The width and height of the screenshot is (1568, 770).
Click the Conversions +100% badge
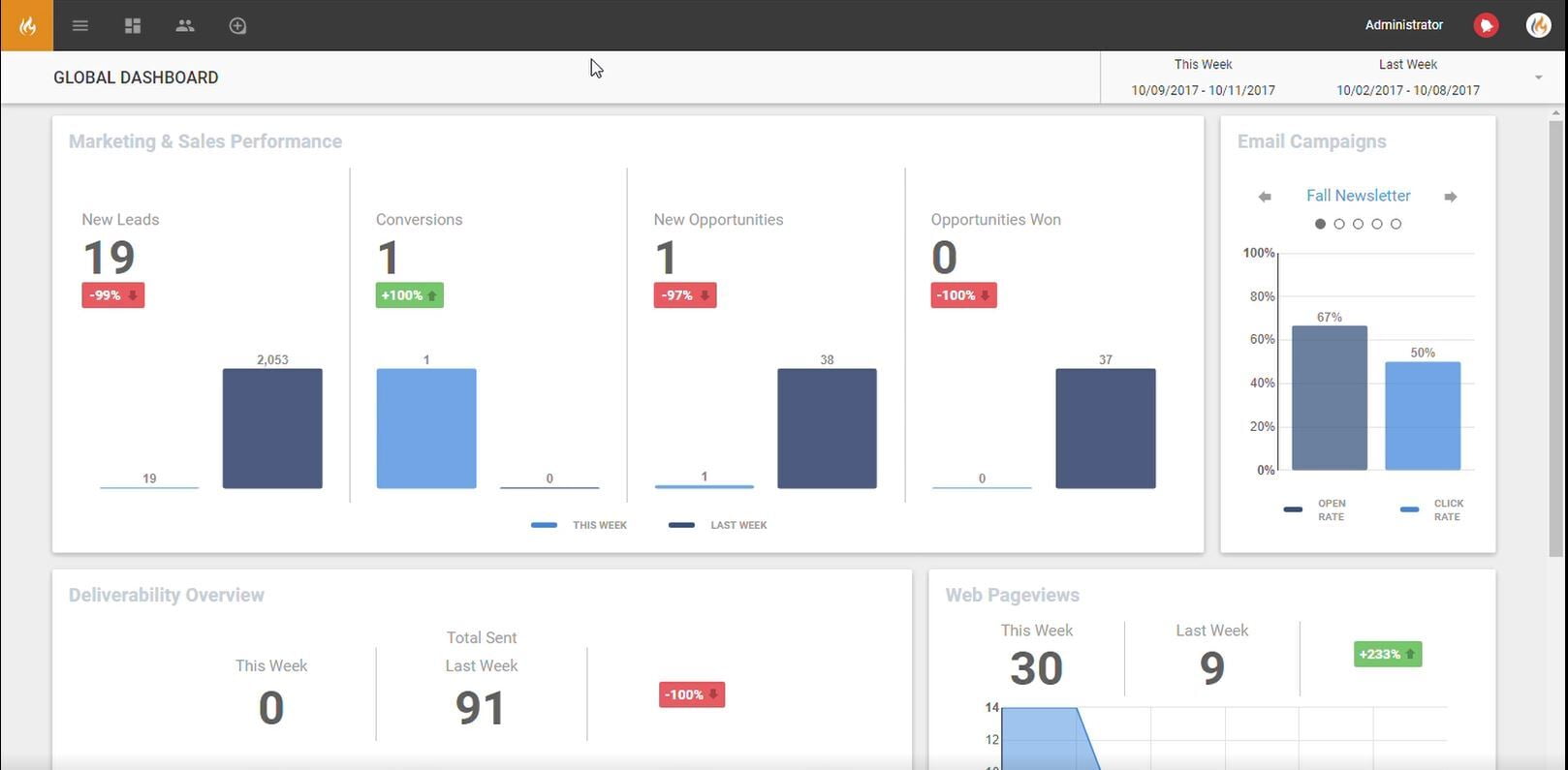(x=410, y=295)
